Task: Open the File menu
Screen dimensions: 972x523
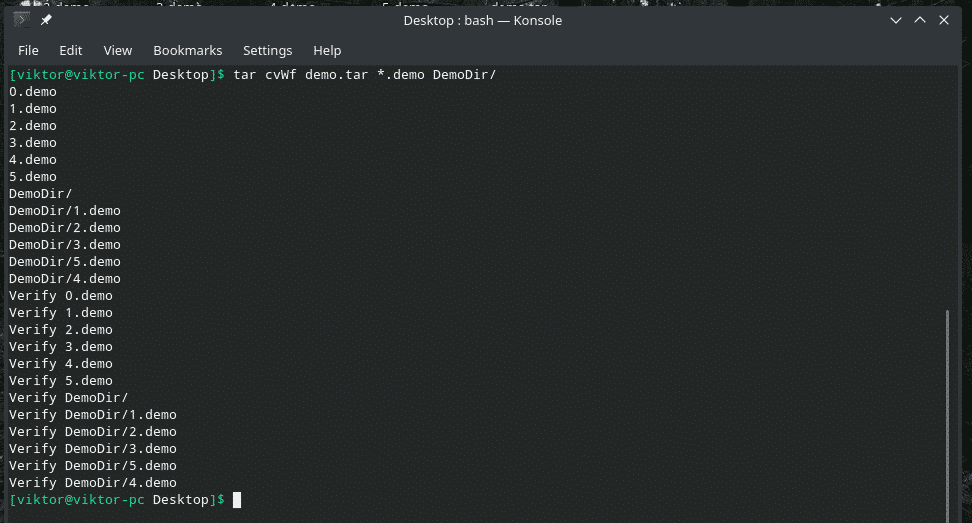Action: click(x=28, y=50)
